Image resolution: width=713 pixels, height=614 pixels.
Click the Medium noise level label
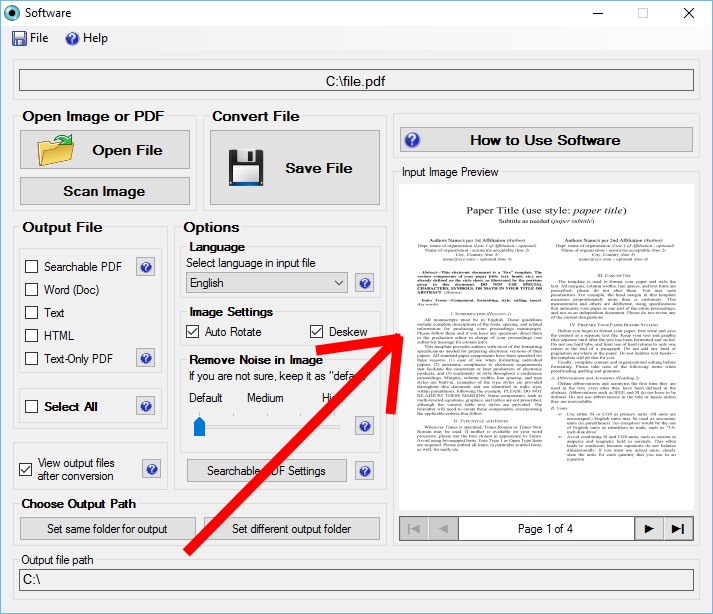click(265, 398)
